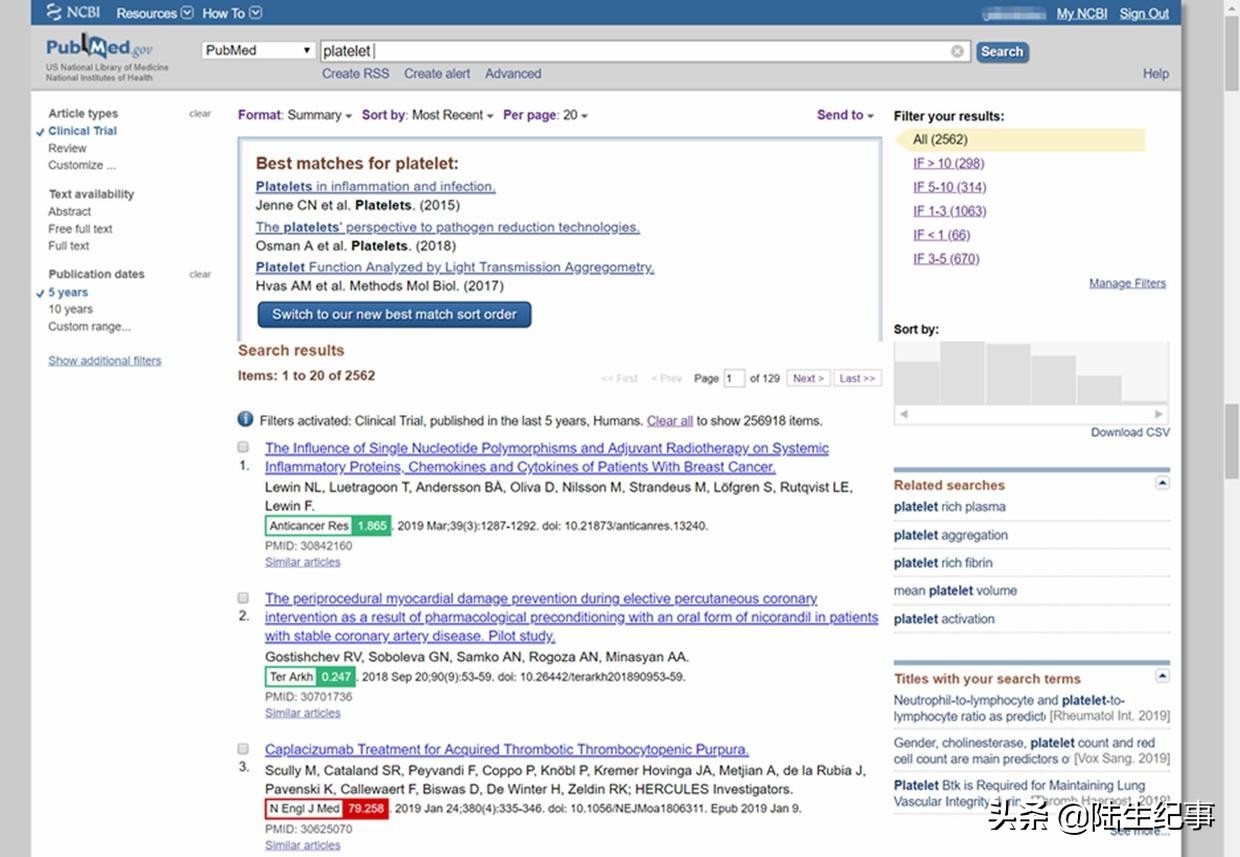Clear the Article types filters
Viewport: 1240px width, 857px height.
pyautogui.click(x=200, y=114)
